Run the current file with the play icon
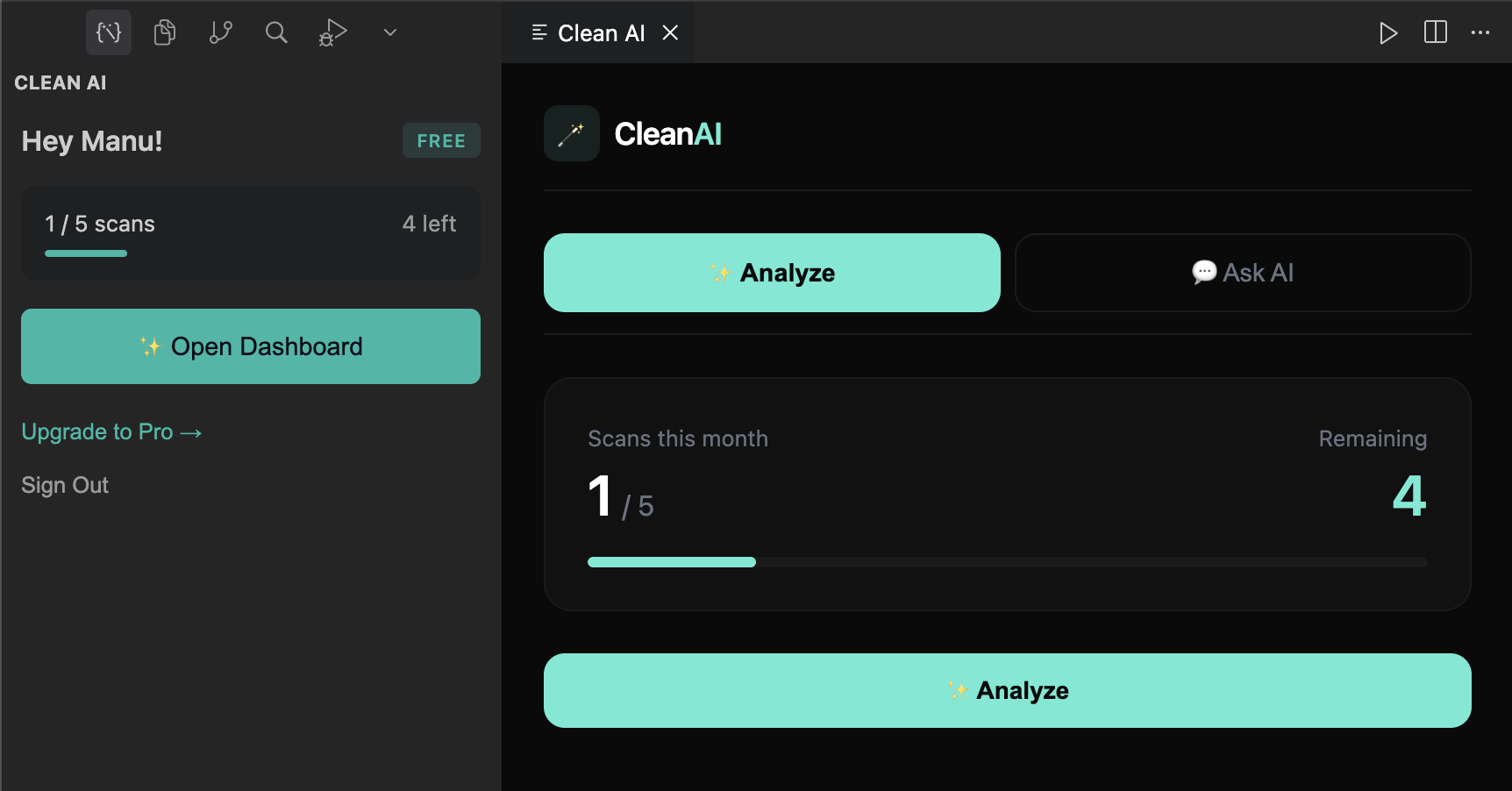This screenshot has width=1512, height=791. click(x=1388, y=32)
